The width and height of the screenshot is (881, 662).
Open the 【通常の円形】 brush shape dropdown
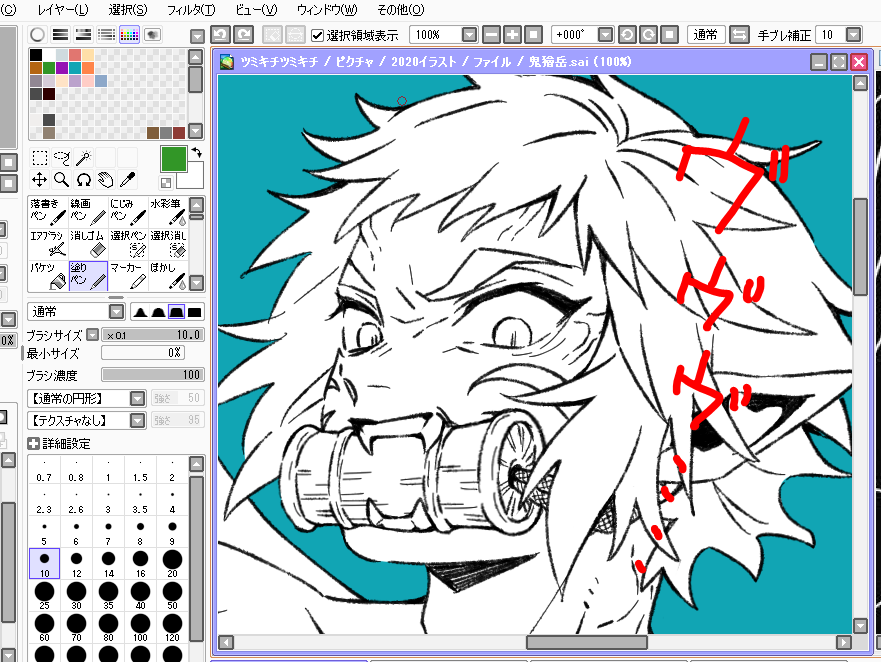coord(138,398)
